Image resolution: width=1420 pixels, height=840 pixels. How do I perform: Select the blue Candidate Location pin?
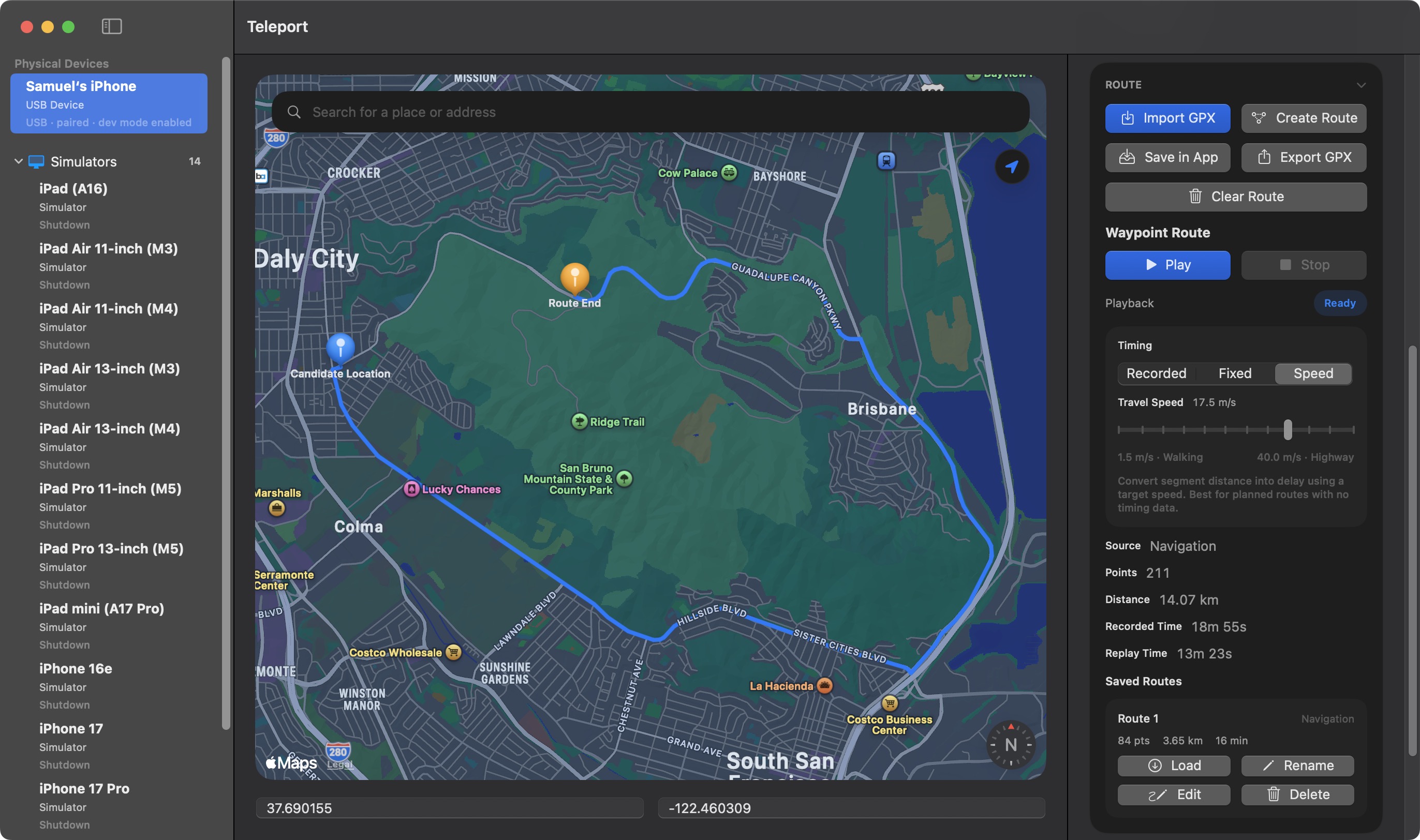341,348
